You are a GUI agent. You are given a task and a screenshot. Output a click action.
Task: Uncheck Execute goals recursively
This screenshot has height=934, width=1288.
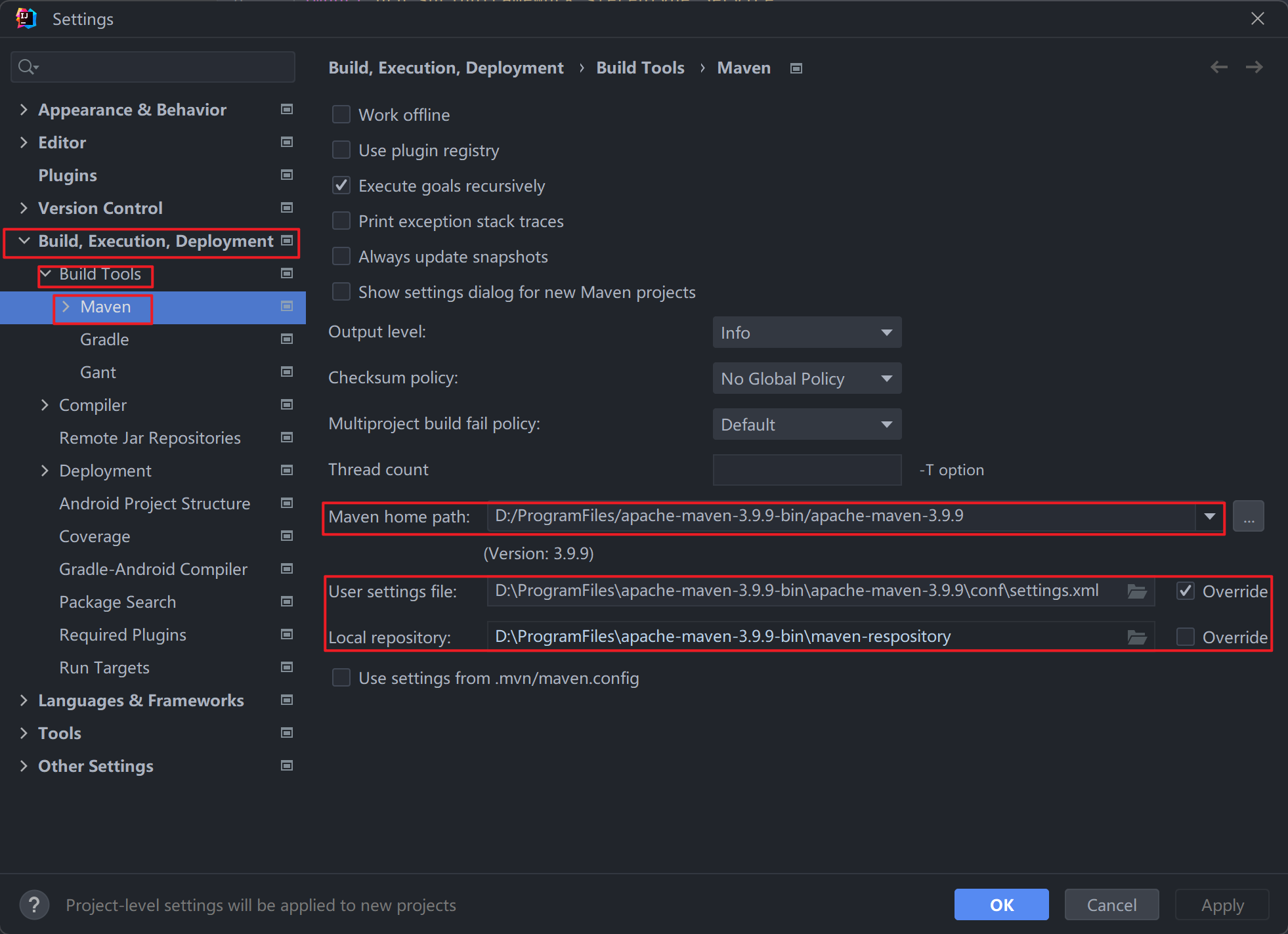tap(341, 186)
